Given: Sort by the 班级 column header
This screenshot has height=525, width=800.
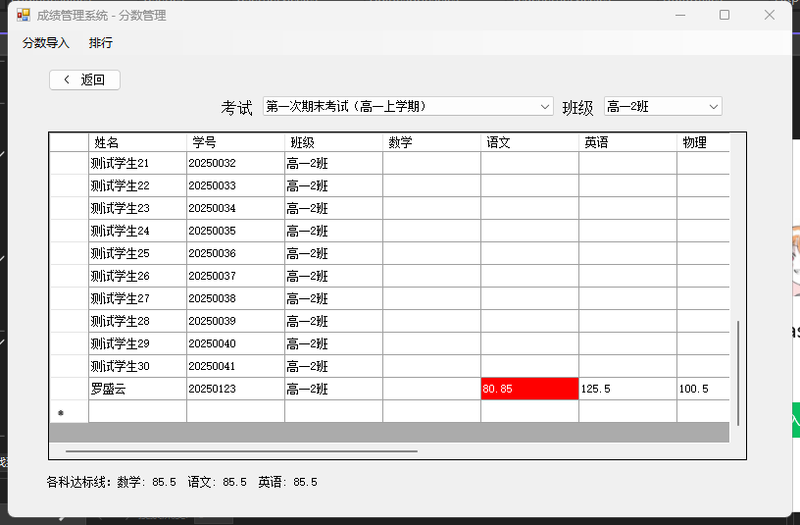Looking at the screenshot, I should point(334,142).
